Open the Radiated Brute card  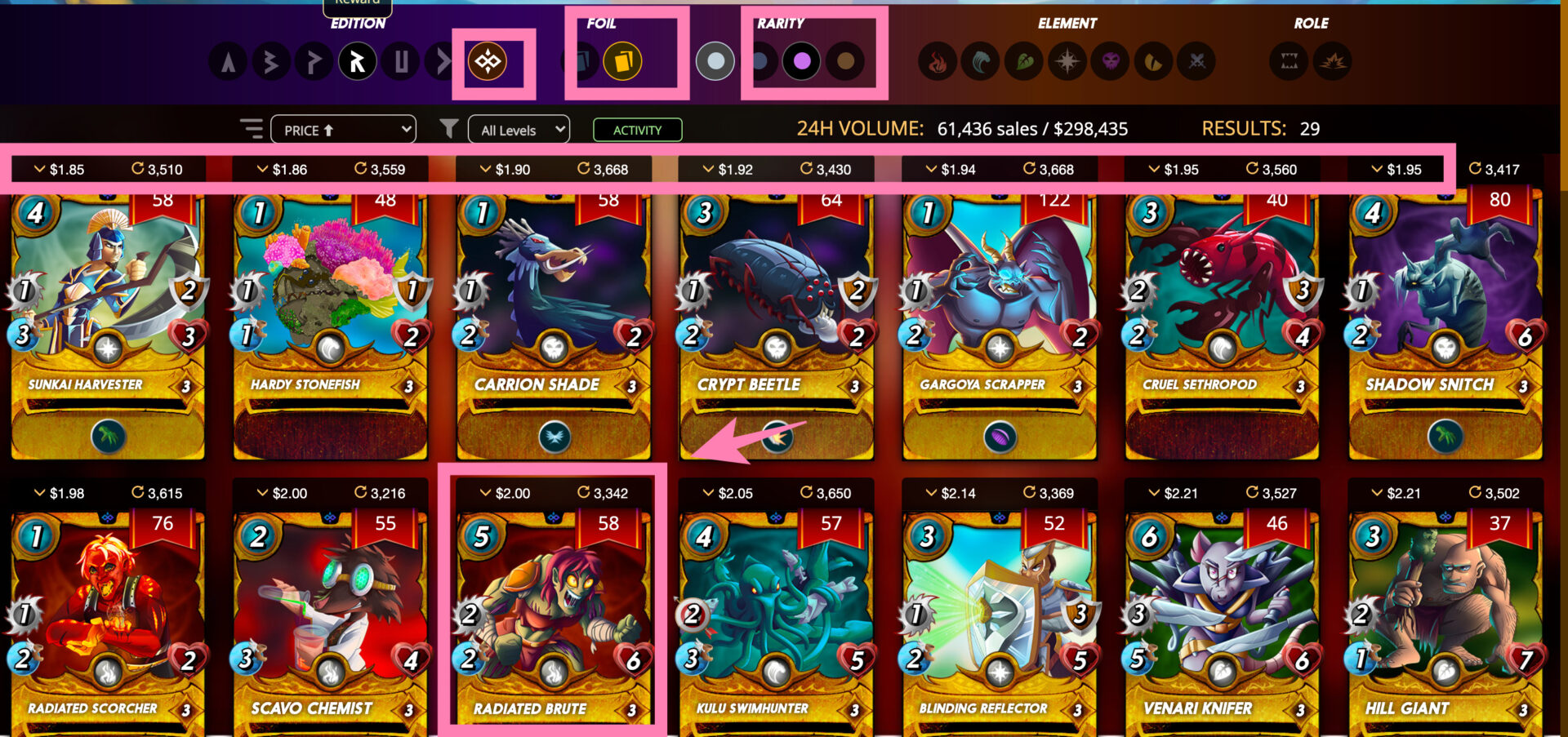coord(554,620)
